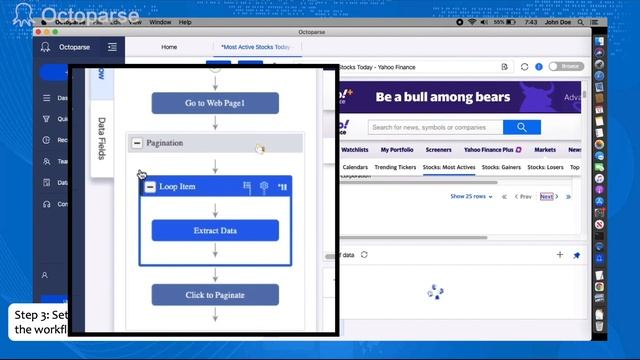Open the Help menu in the menu bar
The width and height of the screenshot is (640, 360).
(x=185, y=22)
